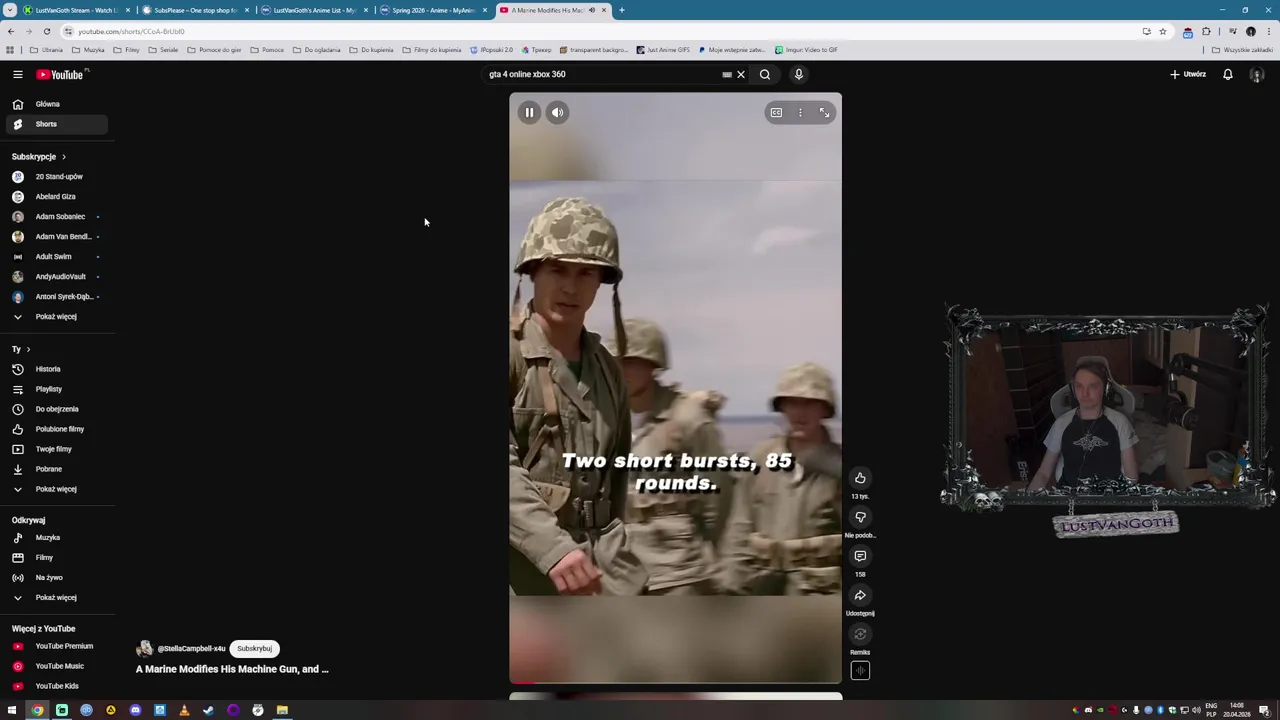Screen dimensions: 1280x720
Task: Dislike this short
Action: (860, 517)
